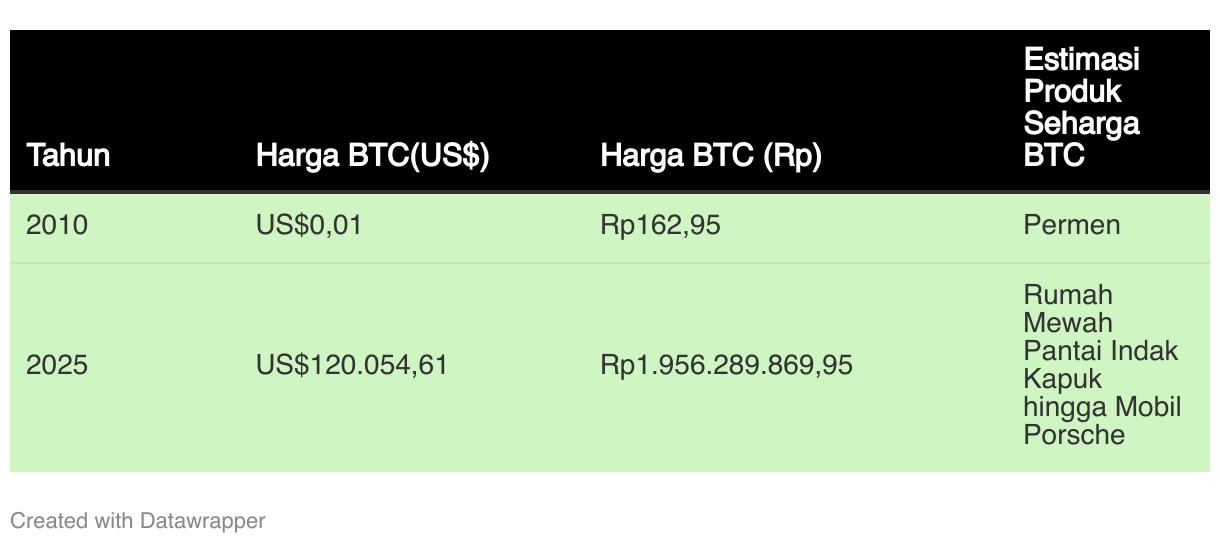Open the Created with Datawrapper link
This screenshot has width=1220, height=544.
pos(138,521)
